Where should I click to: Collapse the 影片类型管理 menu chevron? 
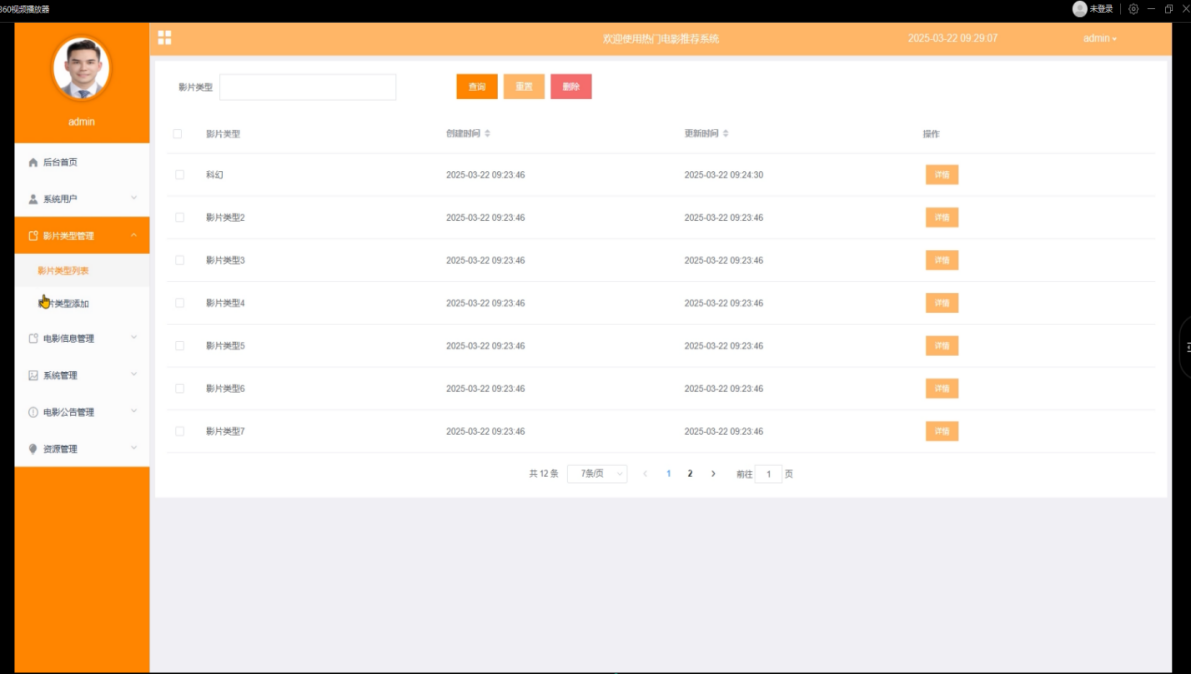[134, 235]
